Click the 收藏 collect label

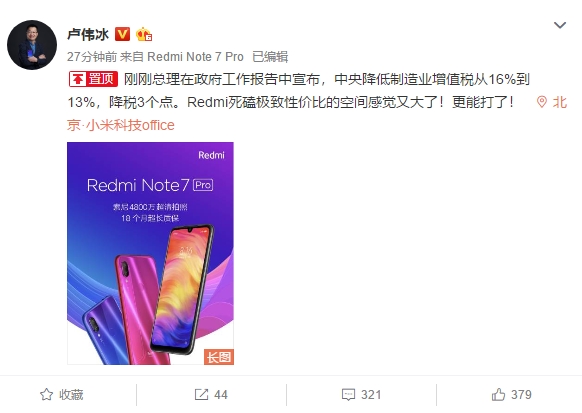point(71,394)
